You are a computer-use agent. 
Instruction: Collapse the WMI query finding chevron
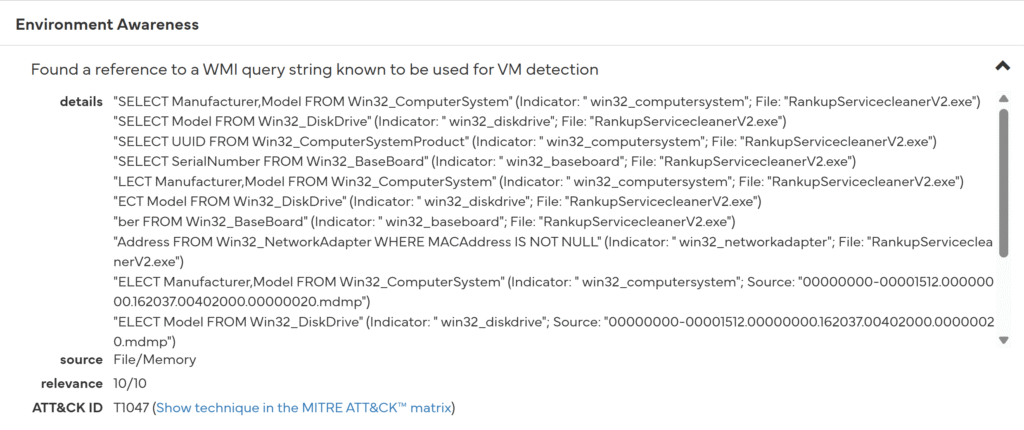click(1002, 66)
